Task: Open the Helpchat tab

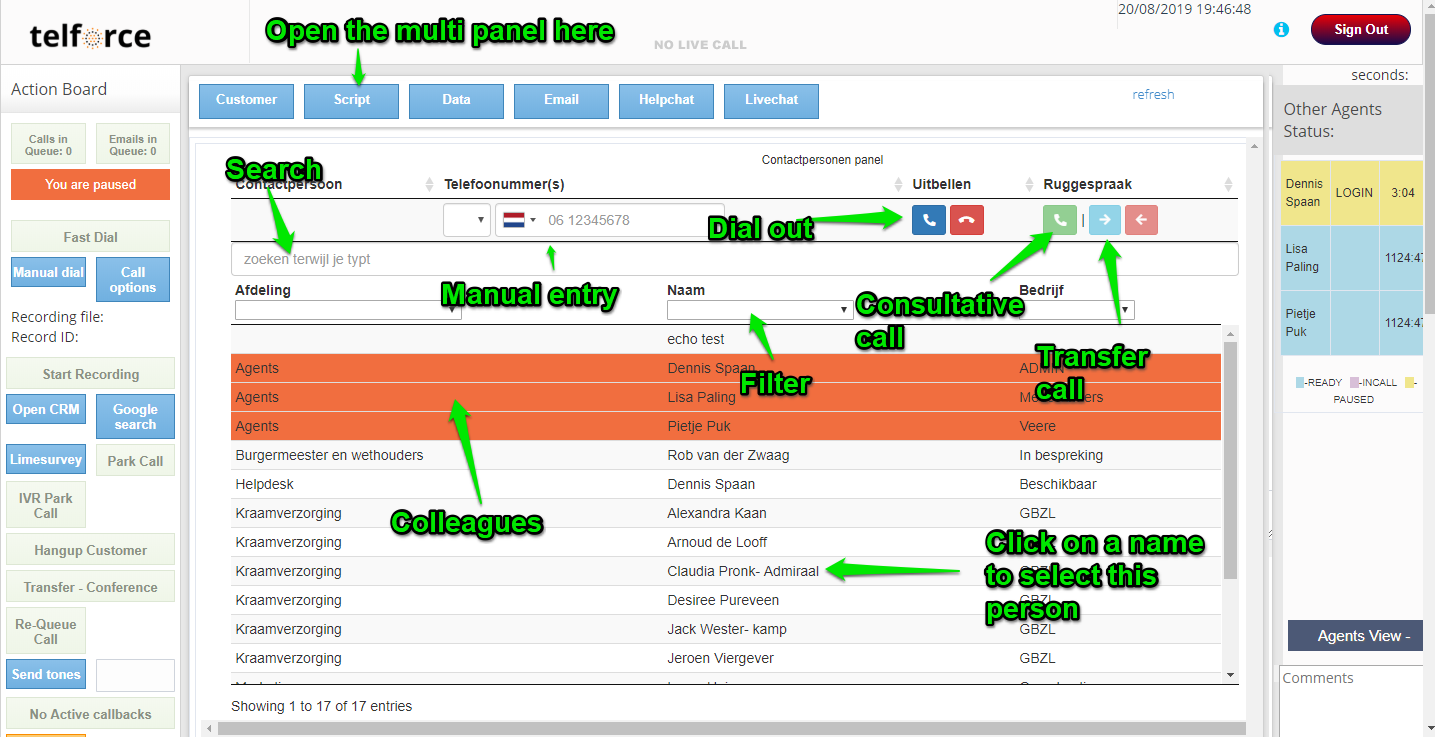Action: (666, 100)
